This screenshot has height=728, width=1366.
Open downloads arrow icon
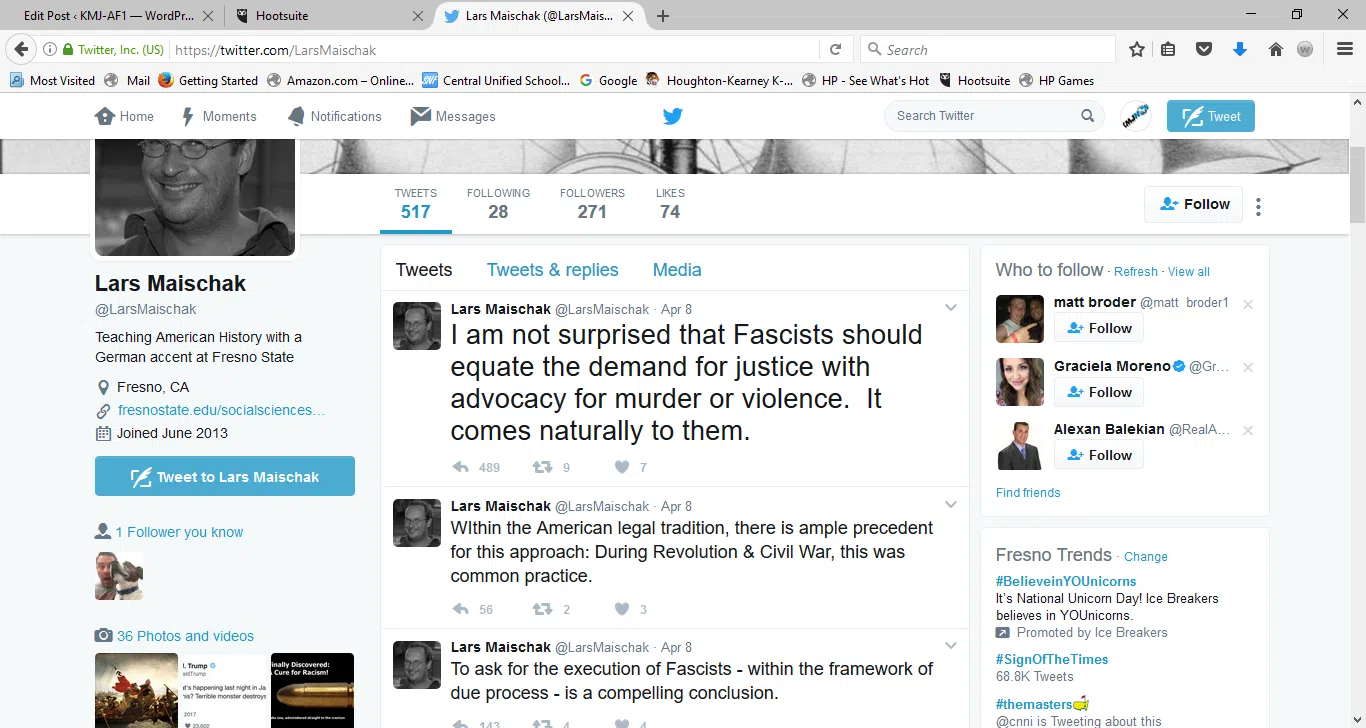pyautogui.click(x=1240, y=49)
